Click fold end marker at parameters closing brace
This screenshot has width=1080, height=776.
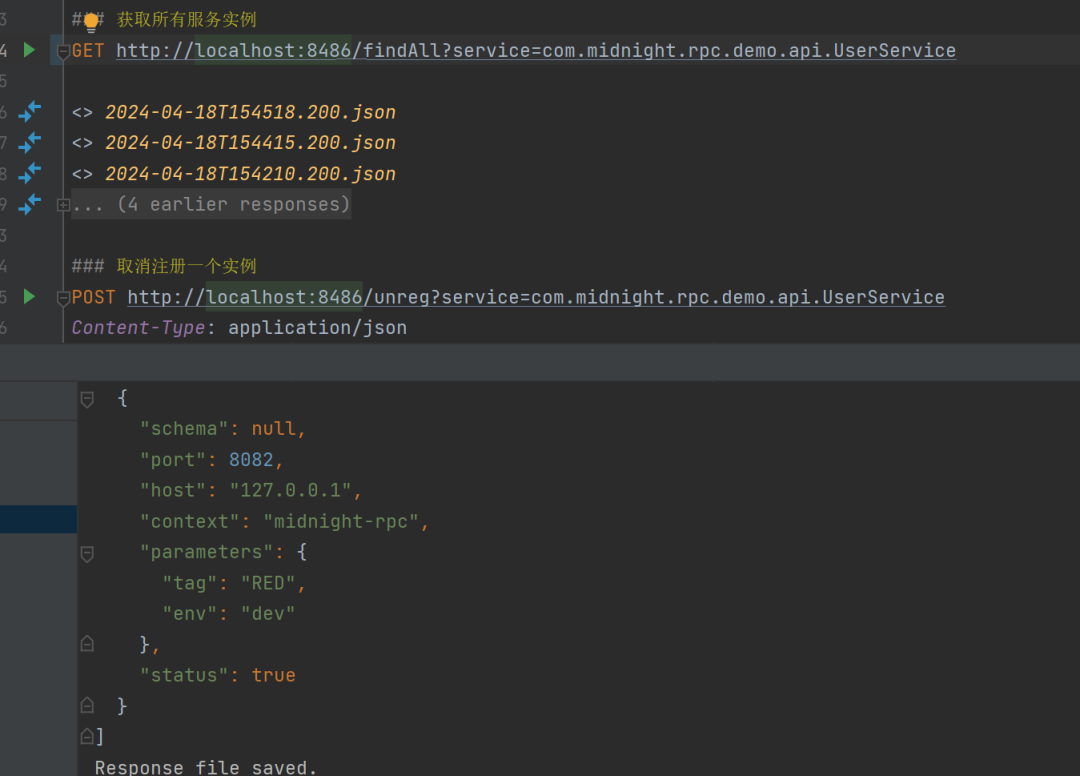[x=87, y=644]
